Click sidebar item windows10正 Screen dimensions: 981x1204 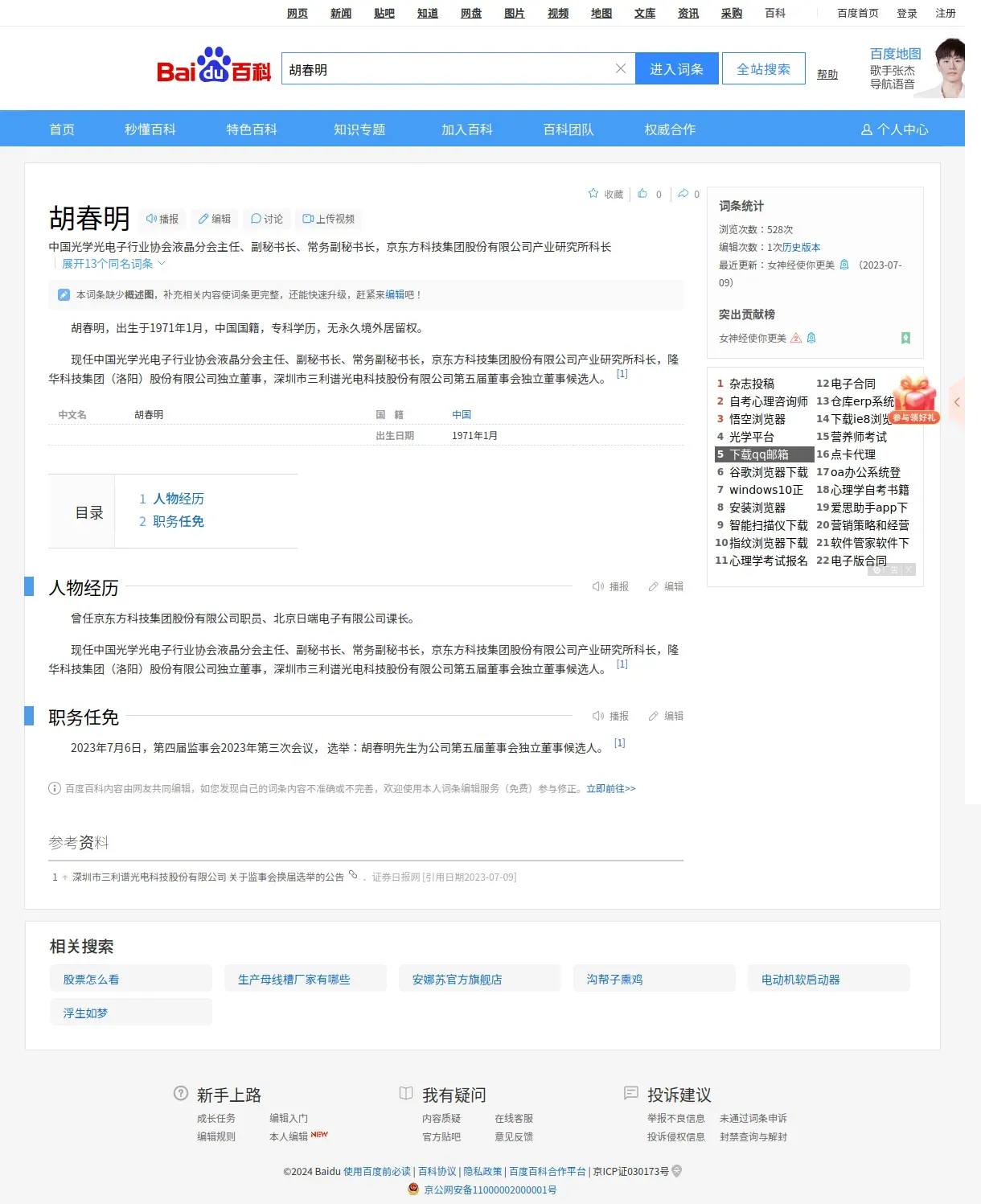766,490
